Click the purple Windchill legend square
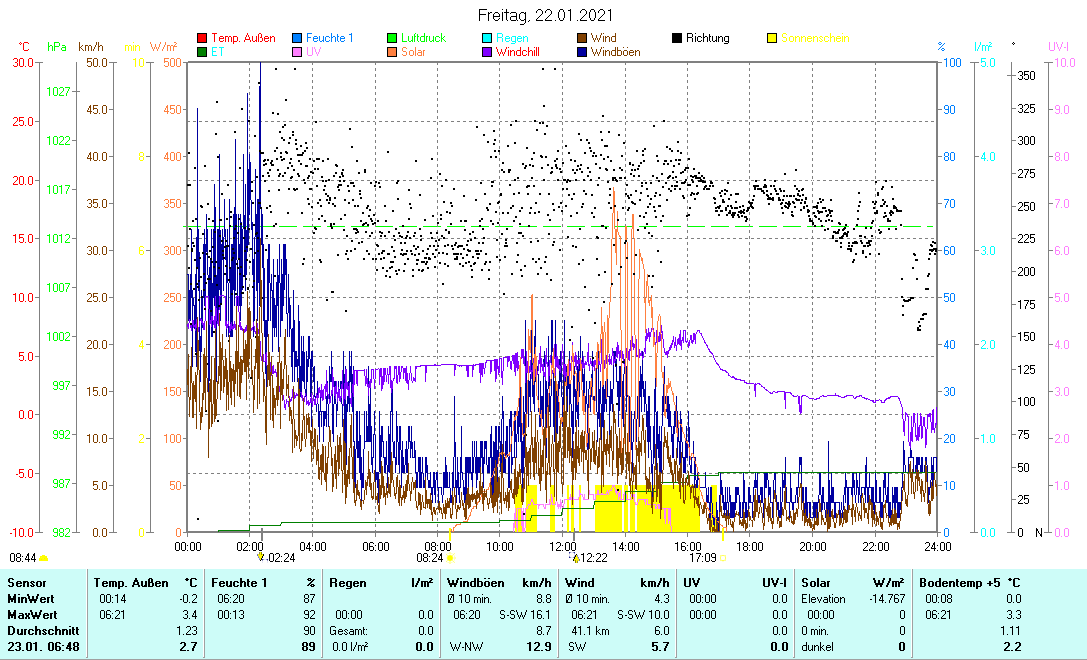 pyautogui.click(x=487, y=52)
